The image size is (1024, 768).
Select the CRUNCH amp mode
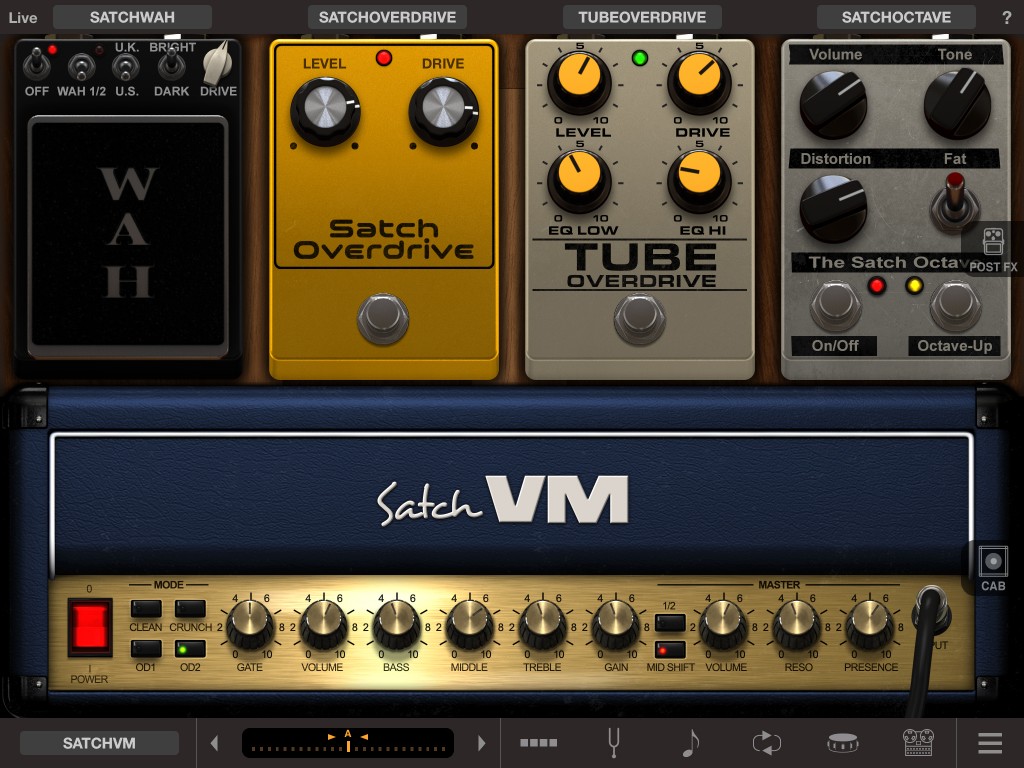pos(190,609)
